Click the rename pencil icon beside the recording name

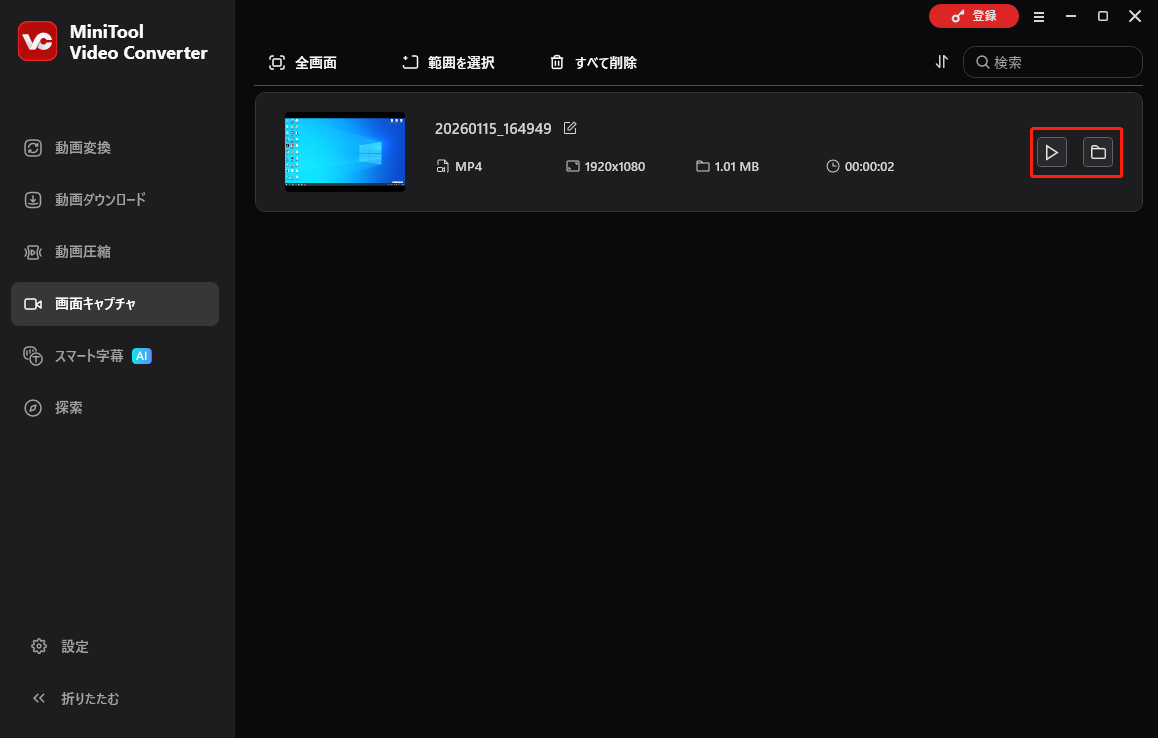pyautogui.click(x=570, y=128)
